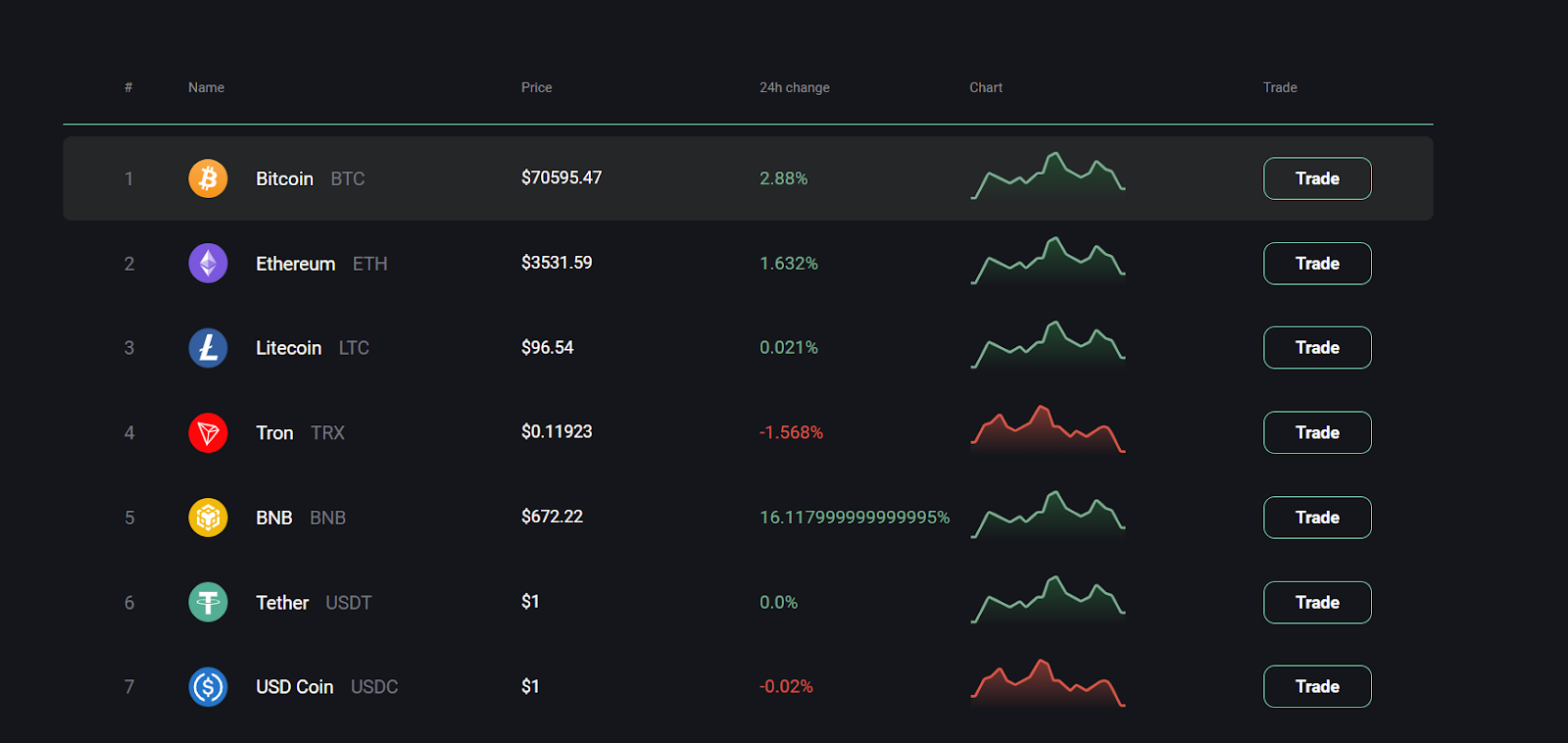Screen dimensions: 1568x743
Task: Open Trade for Tron
Action: (1317, 432)
